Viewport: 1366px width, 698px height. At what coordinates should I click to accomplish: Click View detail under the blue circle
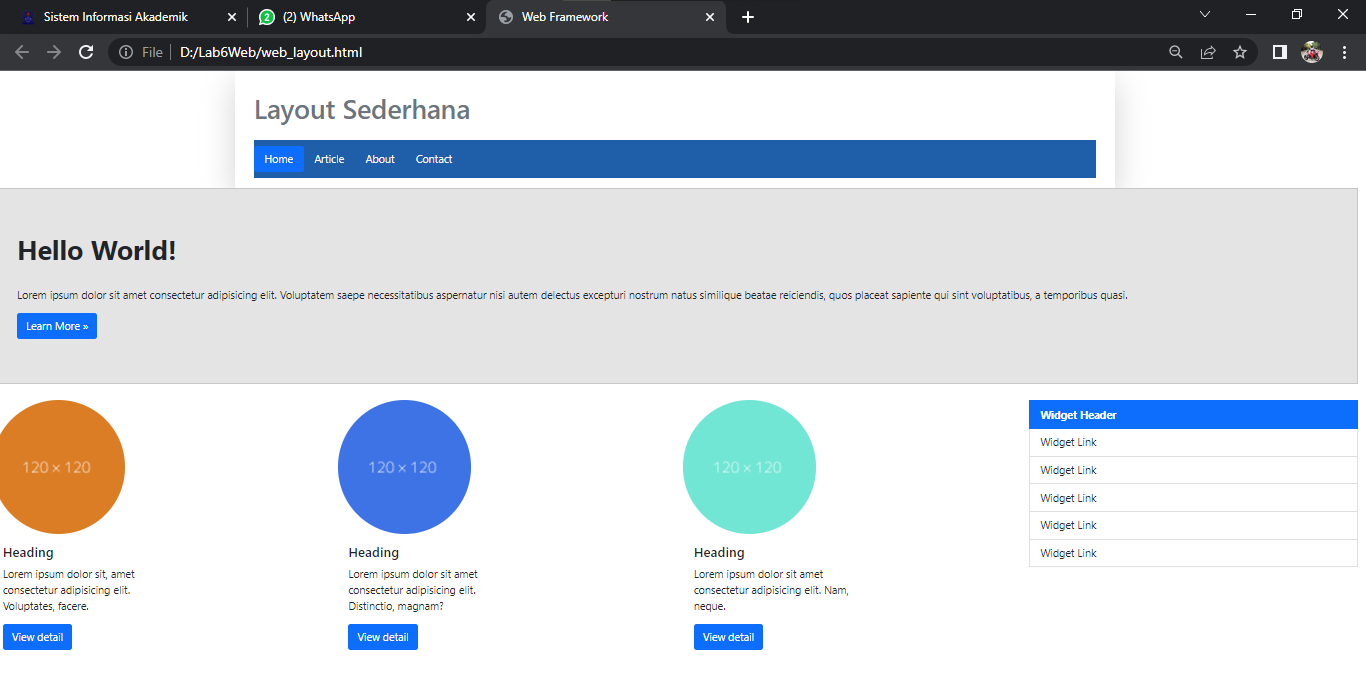(x=383, y=637)
